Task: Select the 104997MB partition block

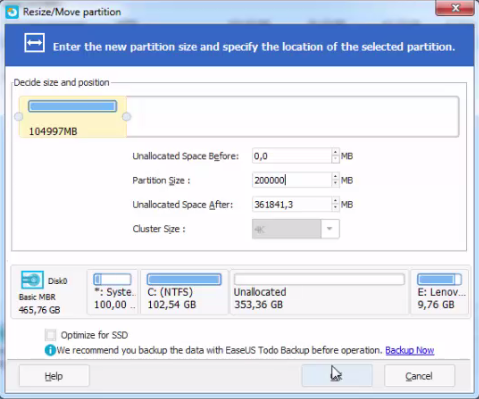Action: click(x=73, y=117)
